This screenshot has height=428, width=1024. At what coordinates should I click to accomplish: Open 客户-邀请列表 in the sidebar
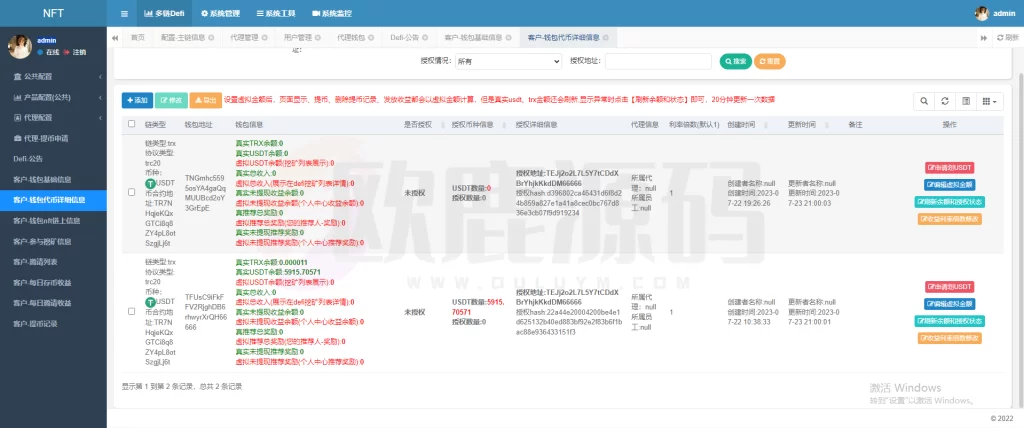click(x=53, y=262)
